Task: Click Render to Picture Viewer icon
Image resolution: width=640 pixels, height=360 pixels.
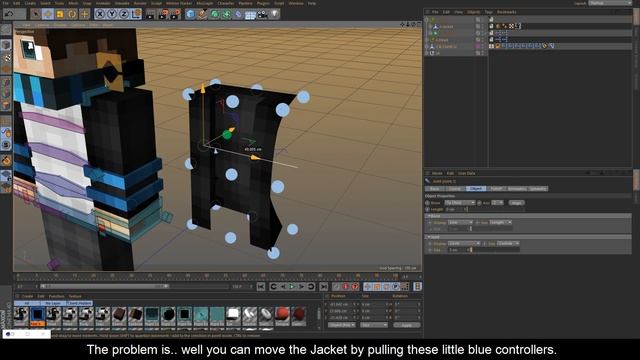Action: (x=163, y=14)
